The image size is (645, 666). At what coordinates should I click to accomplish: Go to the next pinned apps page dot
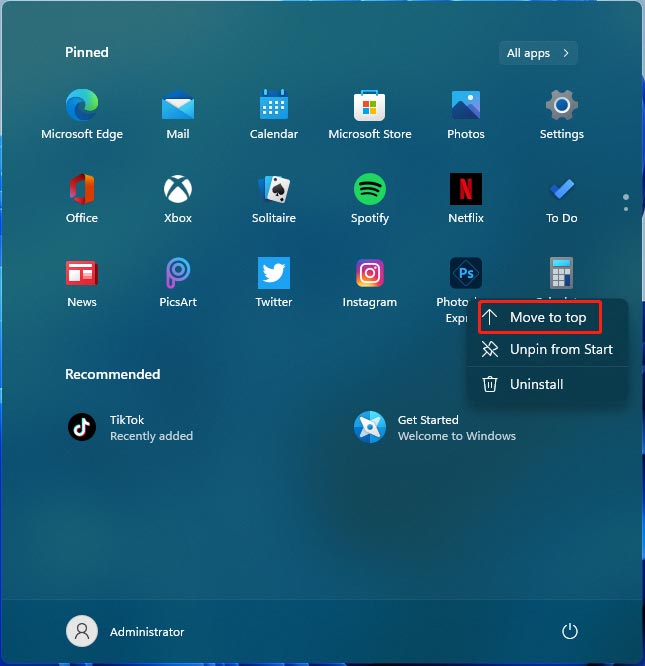click(x=626, y=209)
